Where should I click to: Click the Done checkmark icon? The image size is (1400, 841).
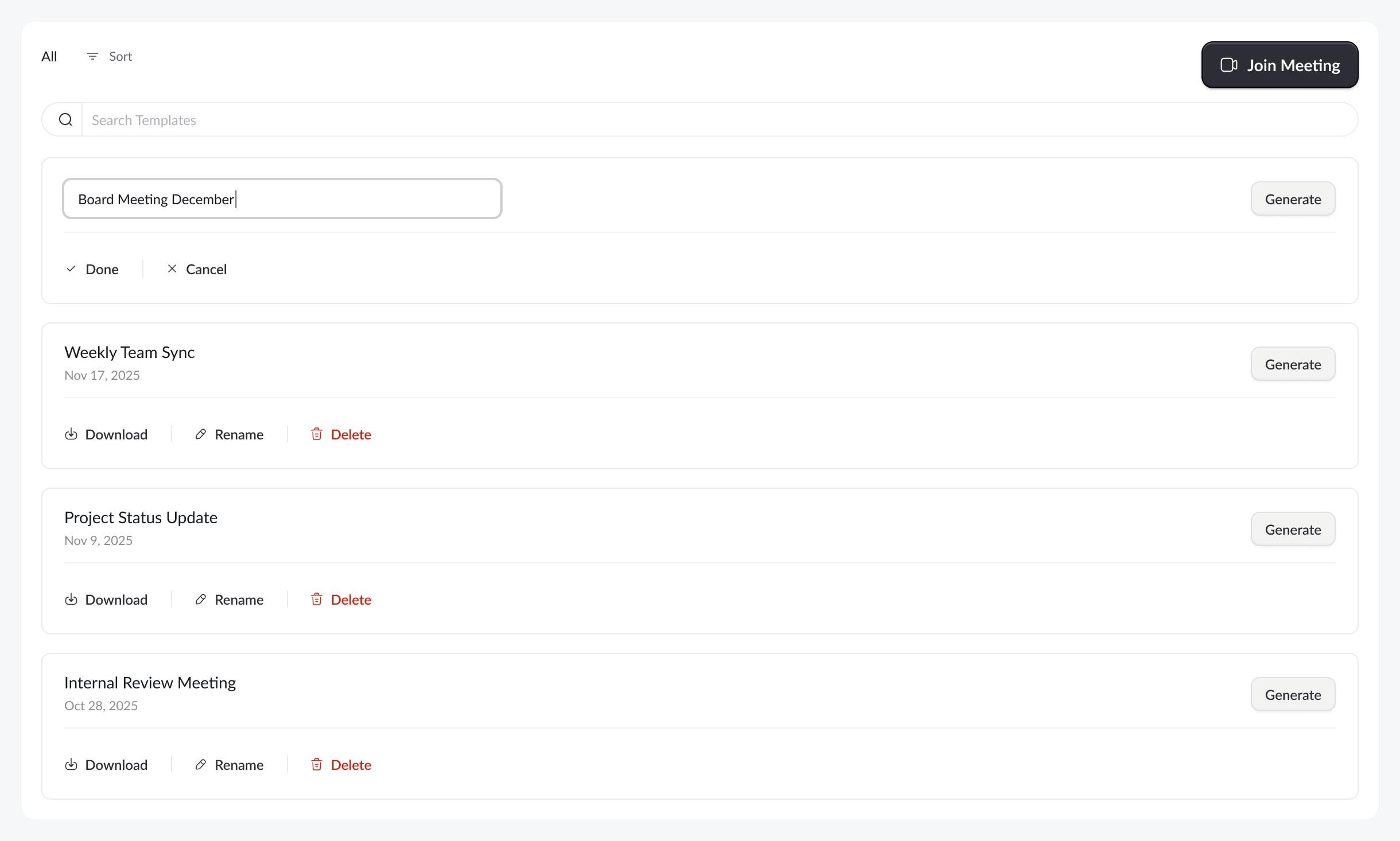pos(71,268)
